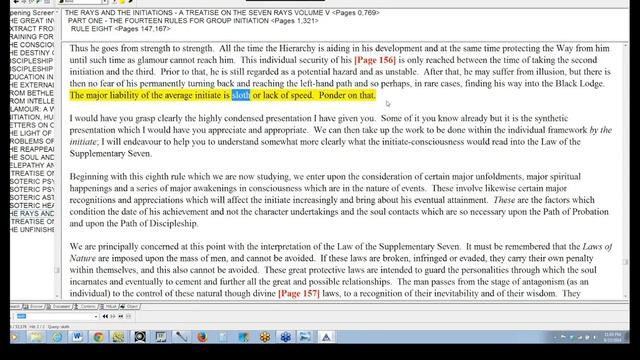Select 'ROBLEMS OF' contents entry
The width and height of the screenshot is (640, 360).
coord(32,141)
